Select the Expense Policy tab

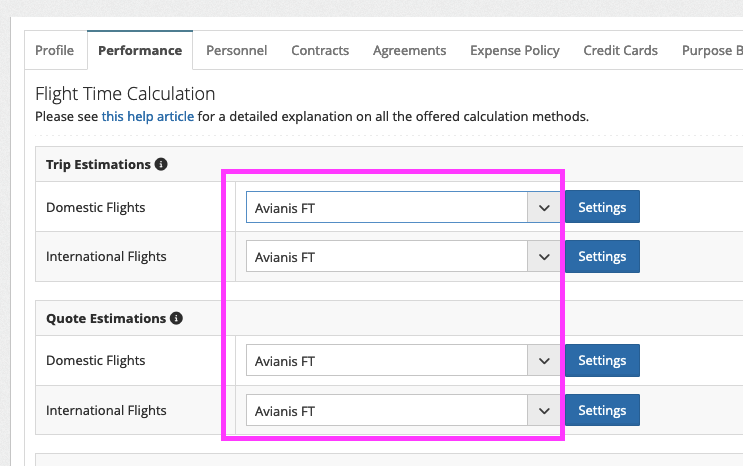pyautogui.click(x=515, y=50)
